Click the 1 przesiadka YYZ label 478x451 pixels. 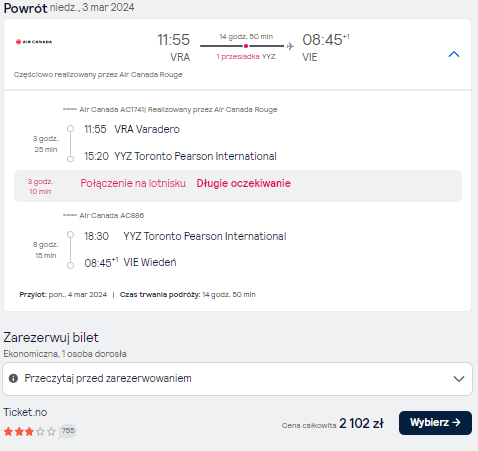click(x=246, y=57)
